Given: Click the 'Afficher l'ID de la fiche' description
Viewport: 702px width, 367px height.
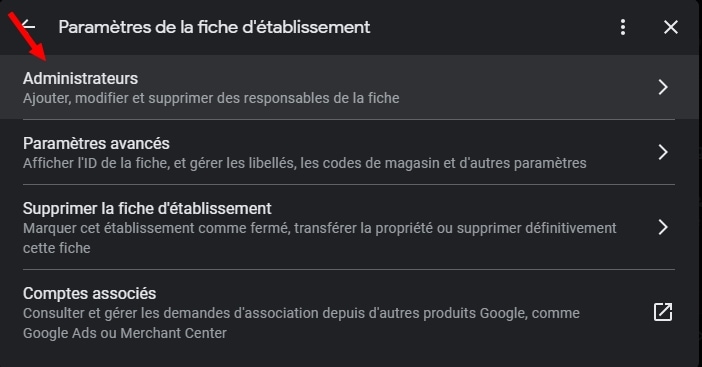Looking at the screenshot, I should click(x=304, y=163).
